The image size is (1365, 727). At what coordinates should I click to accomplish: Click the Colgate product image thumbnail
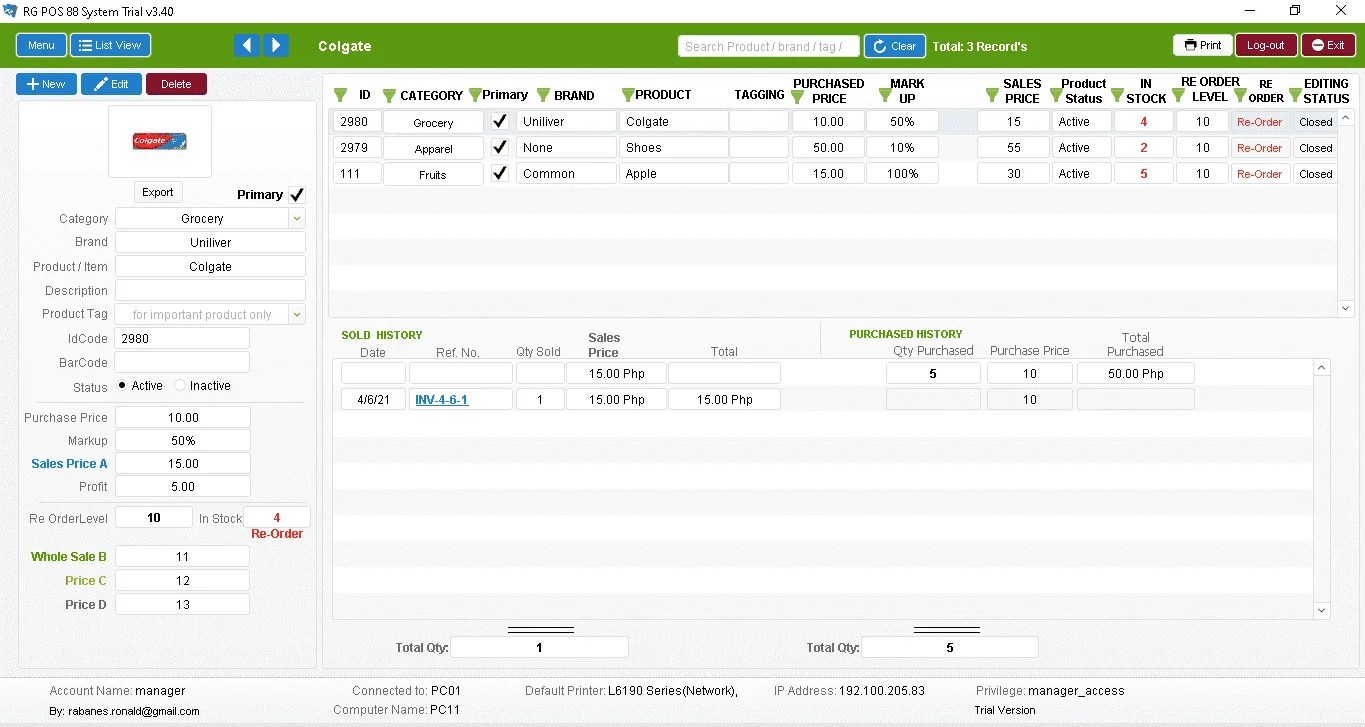[x=160, y=142]
